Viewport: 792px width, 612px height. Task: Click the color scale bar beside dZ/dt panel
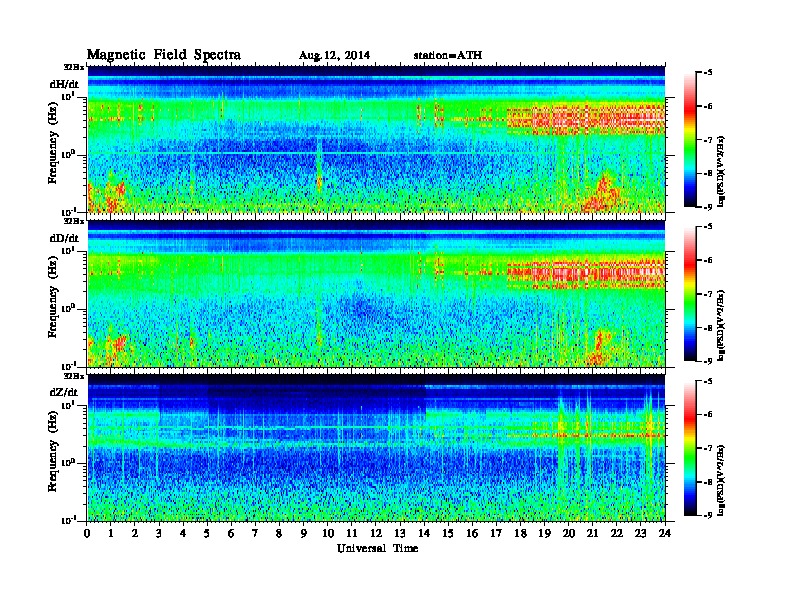pos(689,448)
